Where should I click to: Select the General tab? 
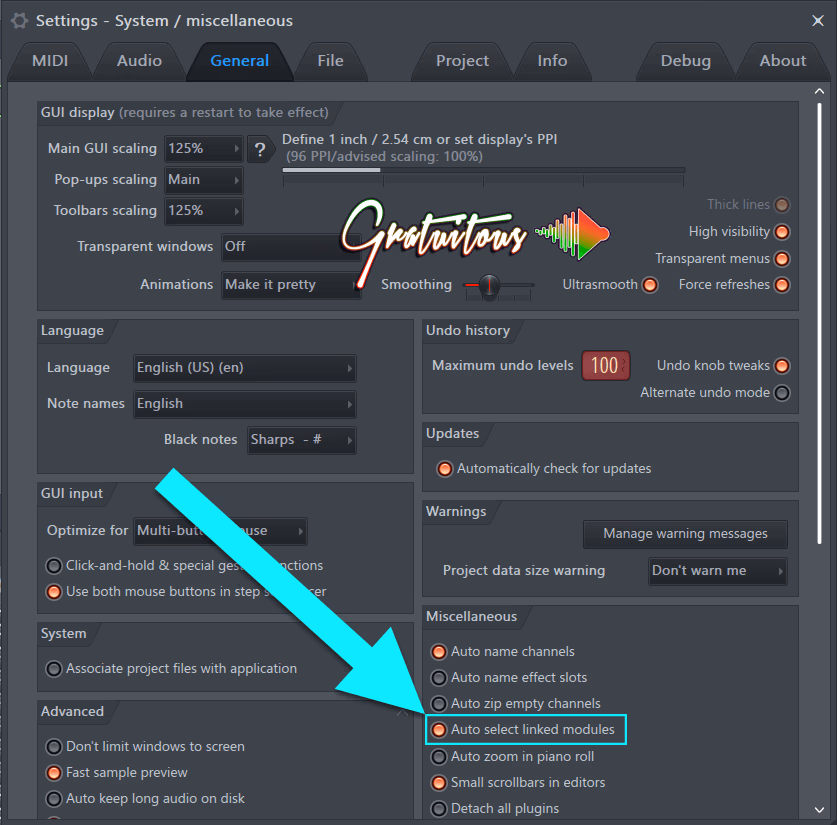click(240, 61)
